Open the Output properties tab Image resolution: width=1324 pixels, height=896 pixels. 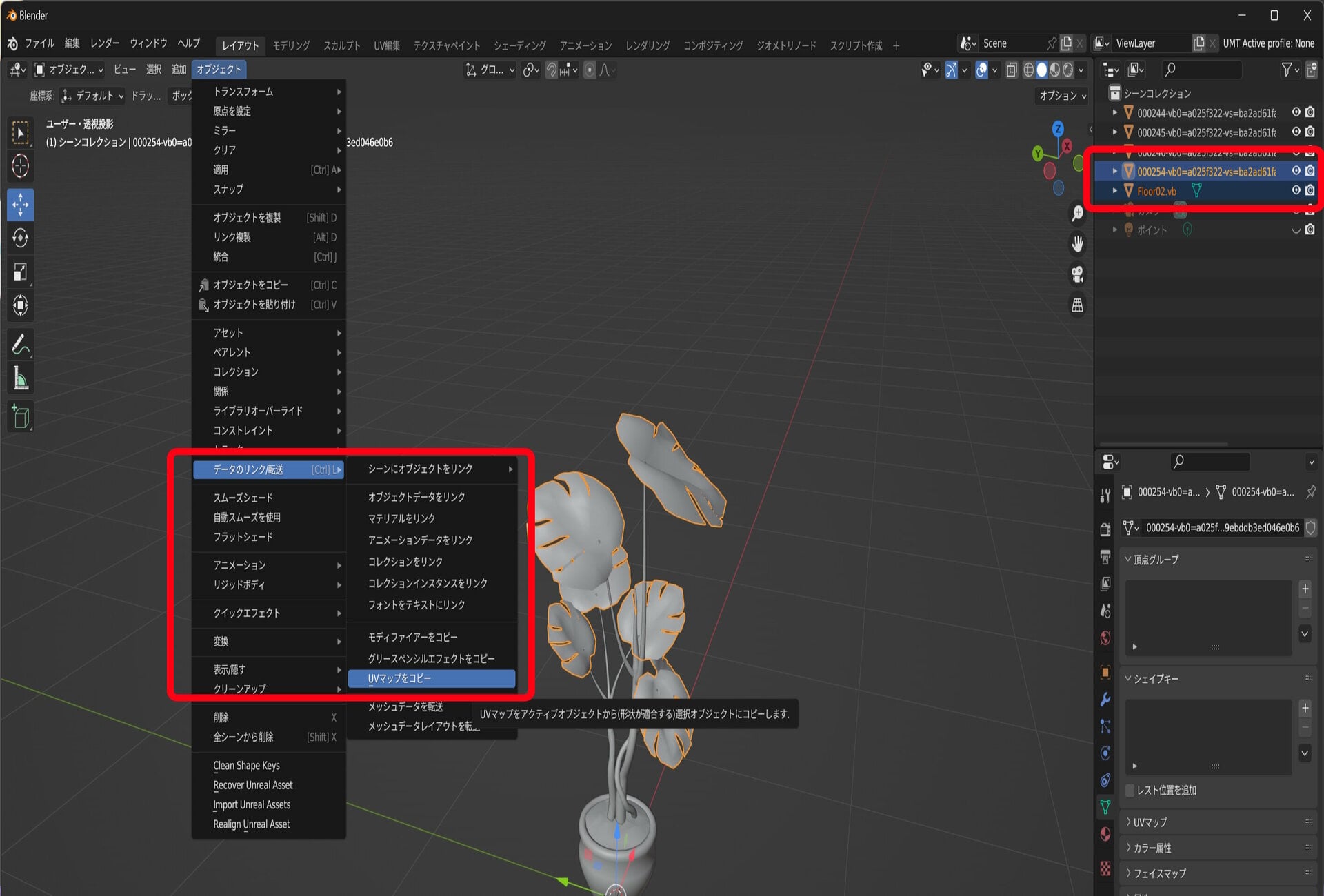[1105, 557]
